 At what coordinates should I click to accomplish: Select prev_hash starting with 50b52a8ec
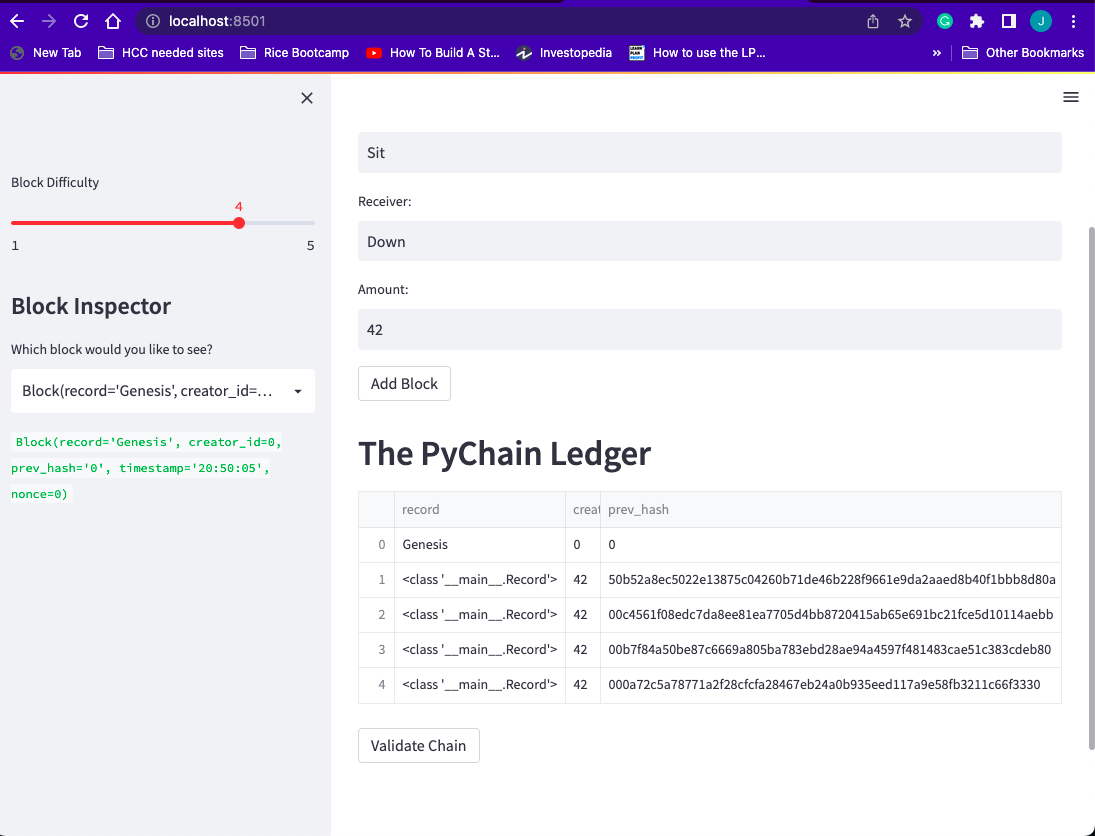[x=831, y=580]
